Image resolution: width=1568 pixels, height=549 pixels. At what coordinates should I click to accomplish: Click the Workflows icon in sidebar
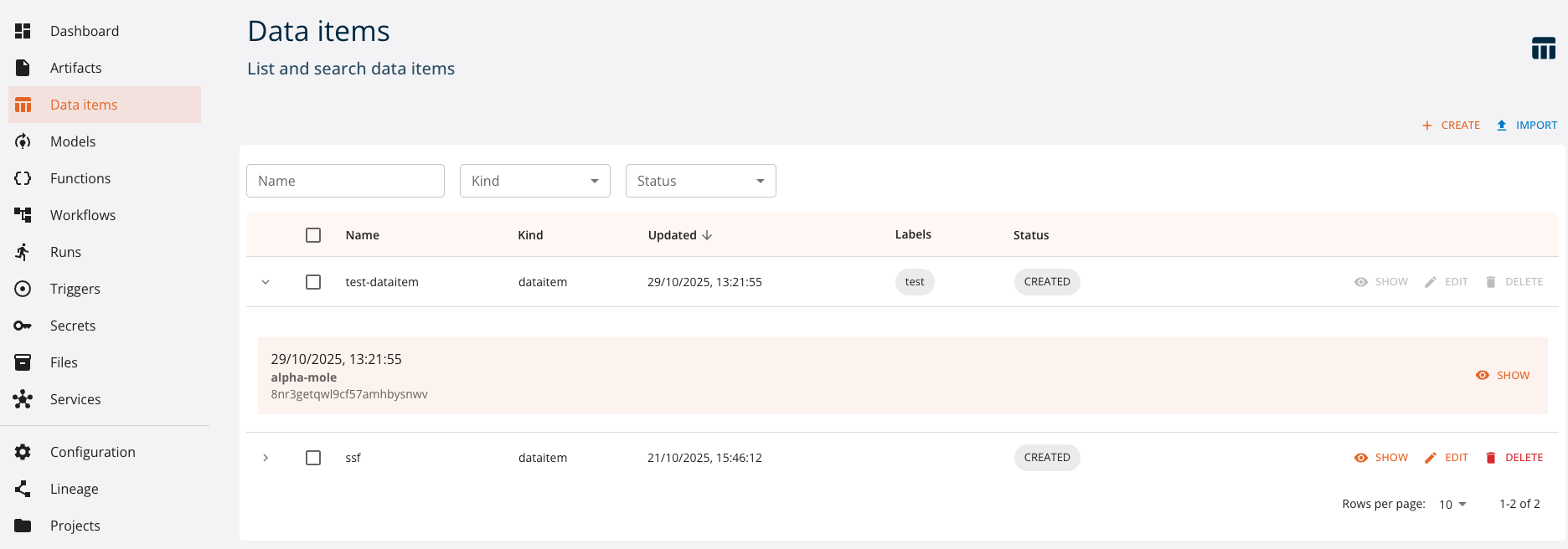pyautogui.click(x=23, y=215)
